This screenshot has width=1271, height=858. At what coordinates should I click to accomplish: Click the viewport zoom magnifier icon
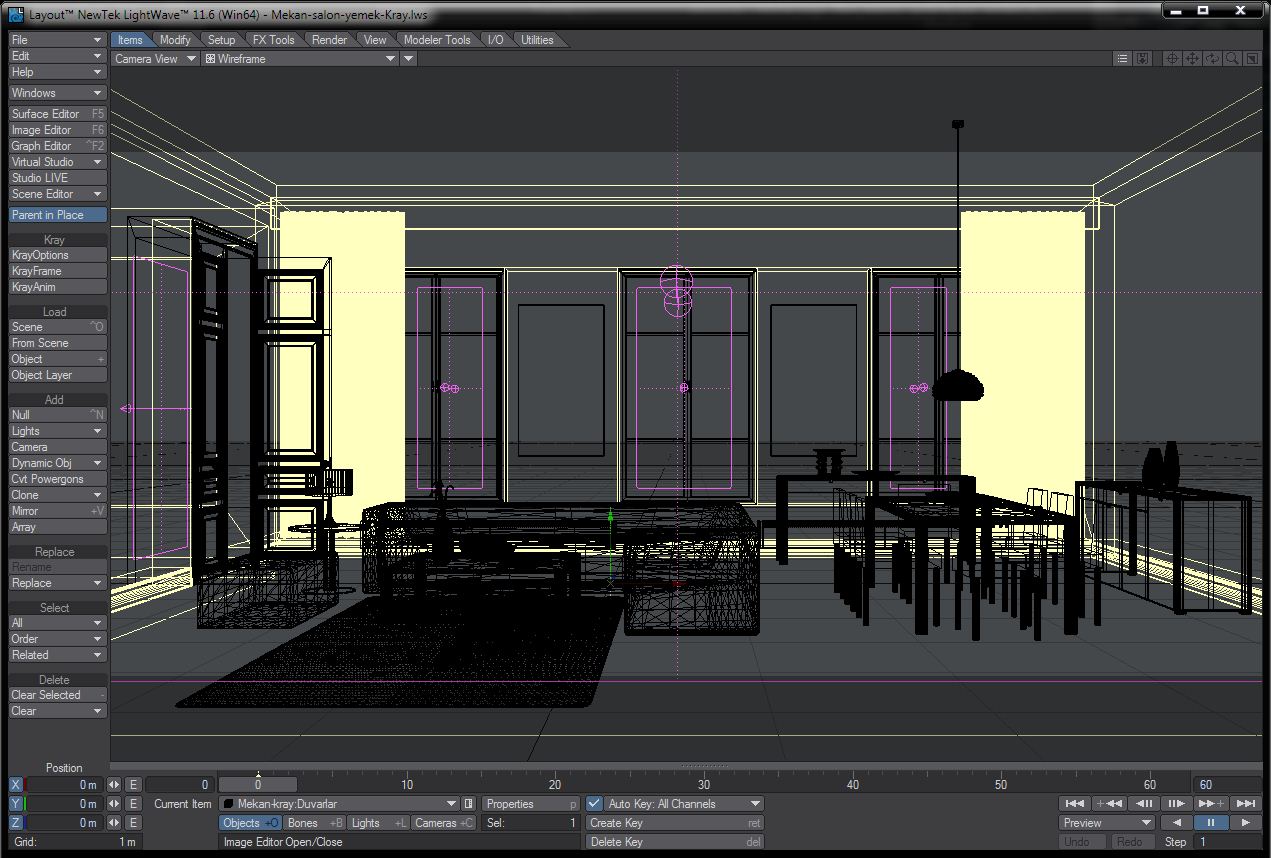click(x=1233, y=59)
